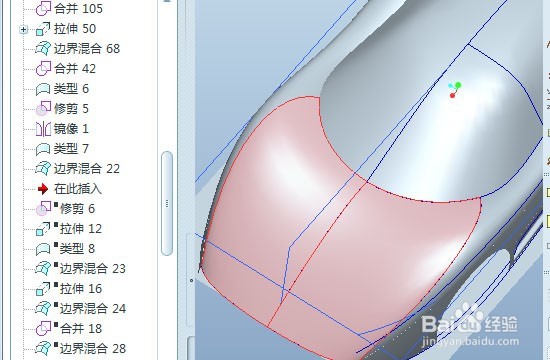Select the 类型 6 label
The height and width of the screenshot is (360, 550).
[71, 88]
